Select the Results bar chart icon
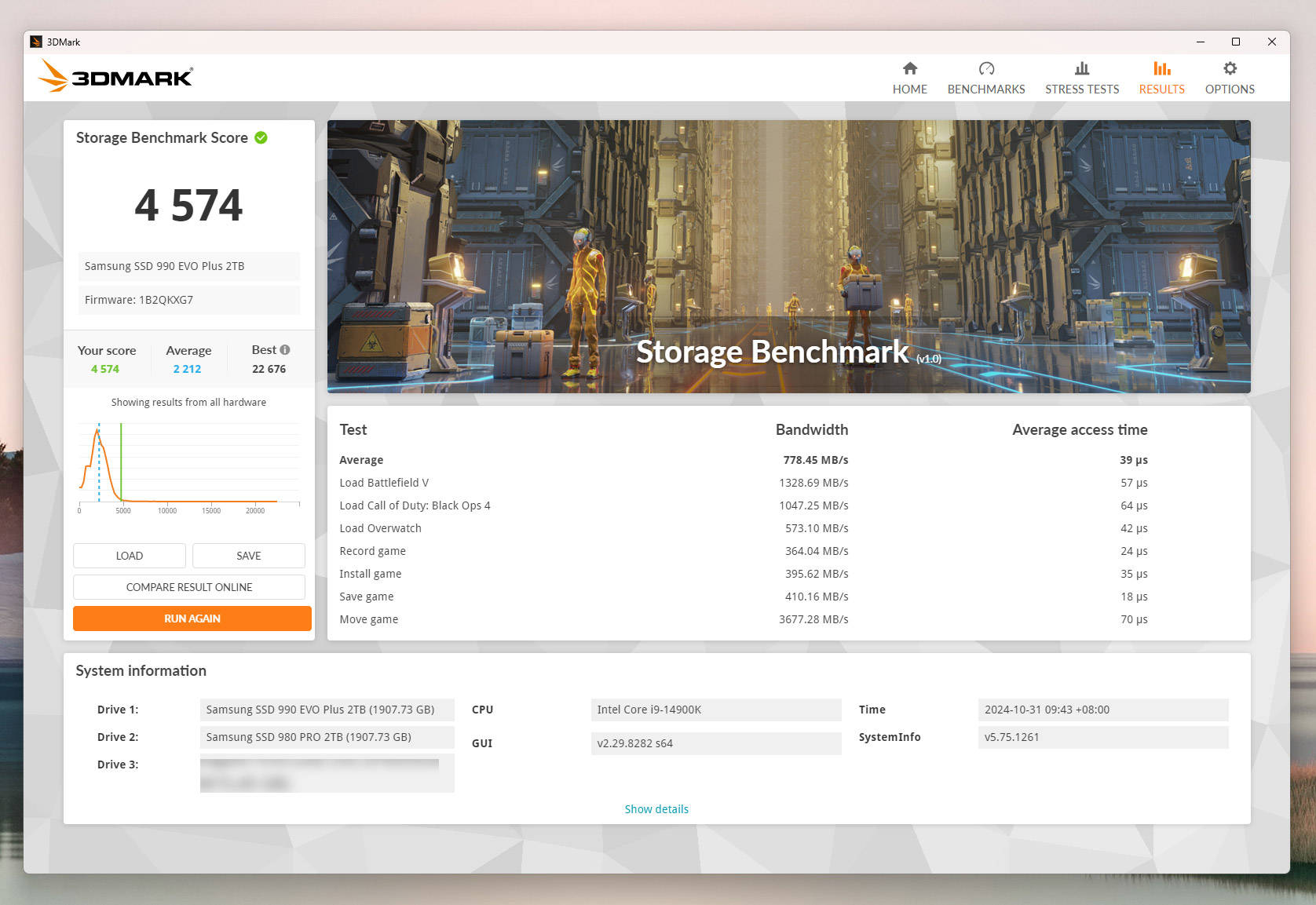Image resolution: width=1316 pixels, height=905 pixels. point(1161,68)
